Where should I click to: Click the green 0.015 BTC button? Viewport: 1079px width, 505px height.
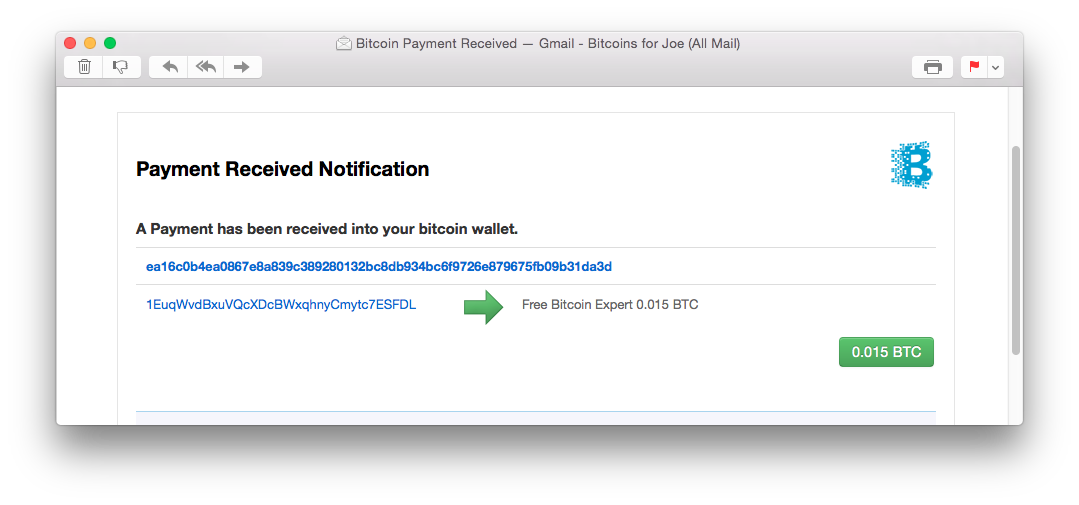click(886, 352)
